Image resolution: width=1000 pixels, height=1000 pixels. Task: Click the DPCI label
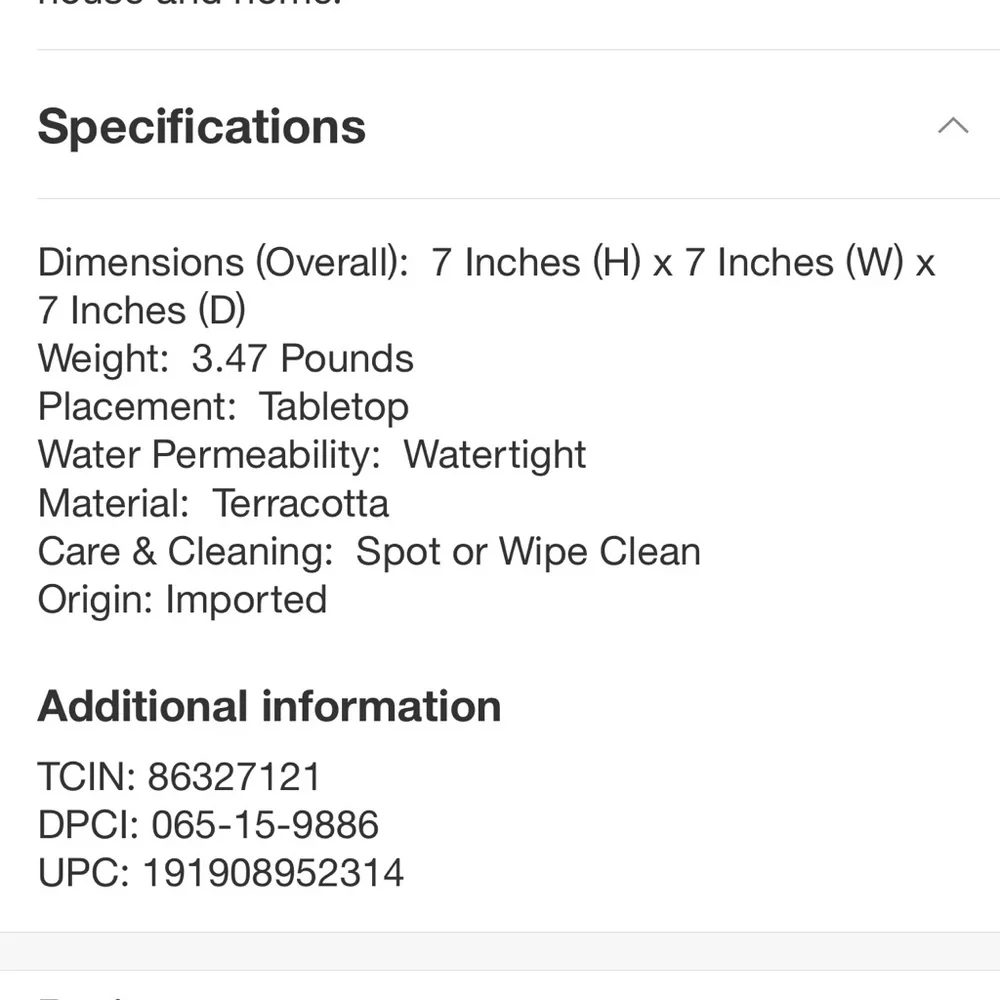tap(89, 825)
